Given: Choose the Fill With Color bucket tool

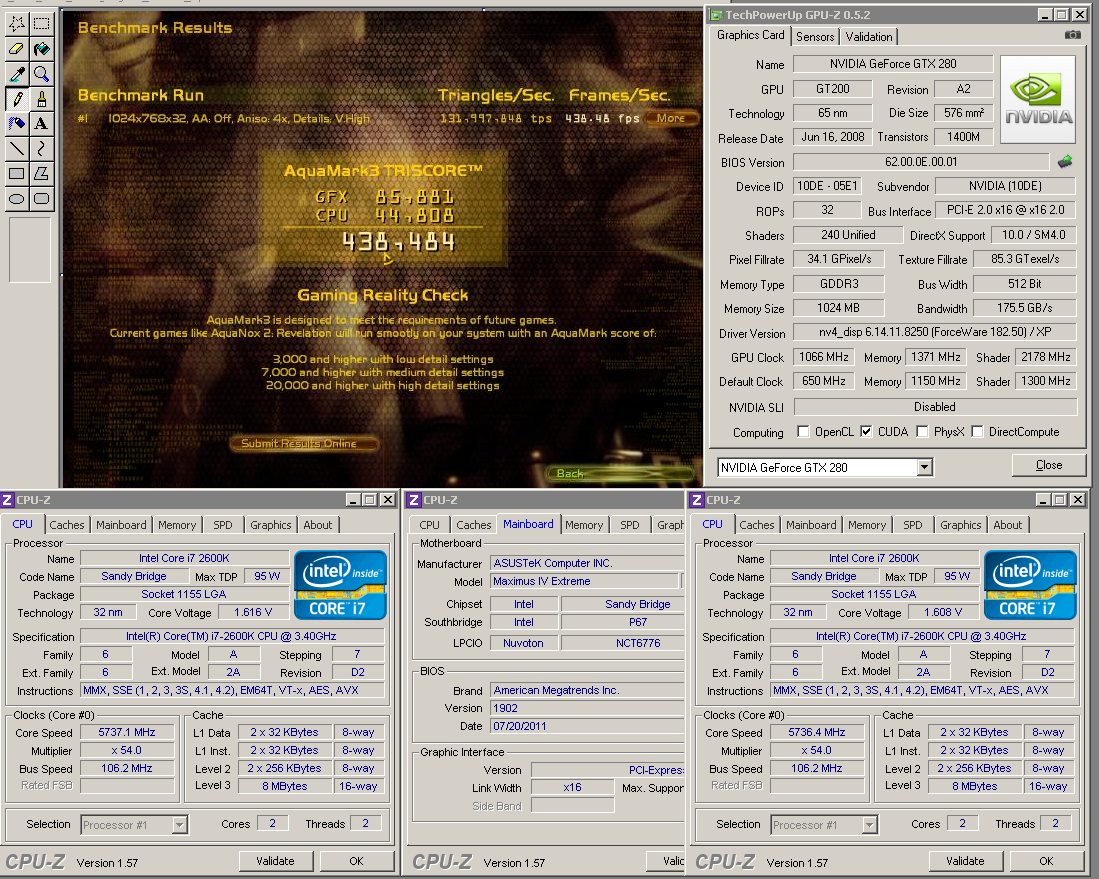Looking at the screenshot, I should tap(41, 49).
